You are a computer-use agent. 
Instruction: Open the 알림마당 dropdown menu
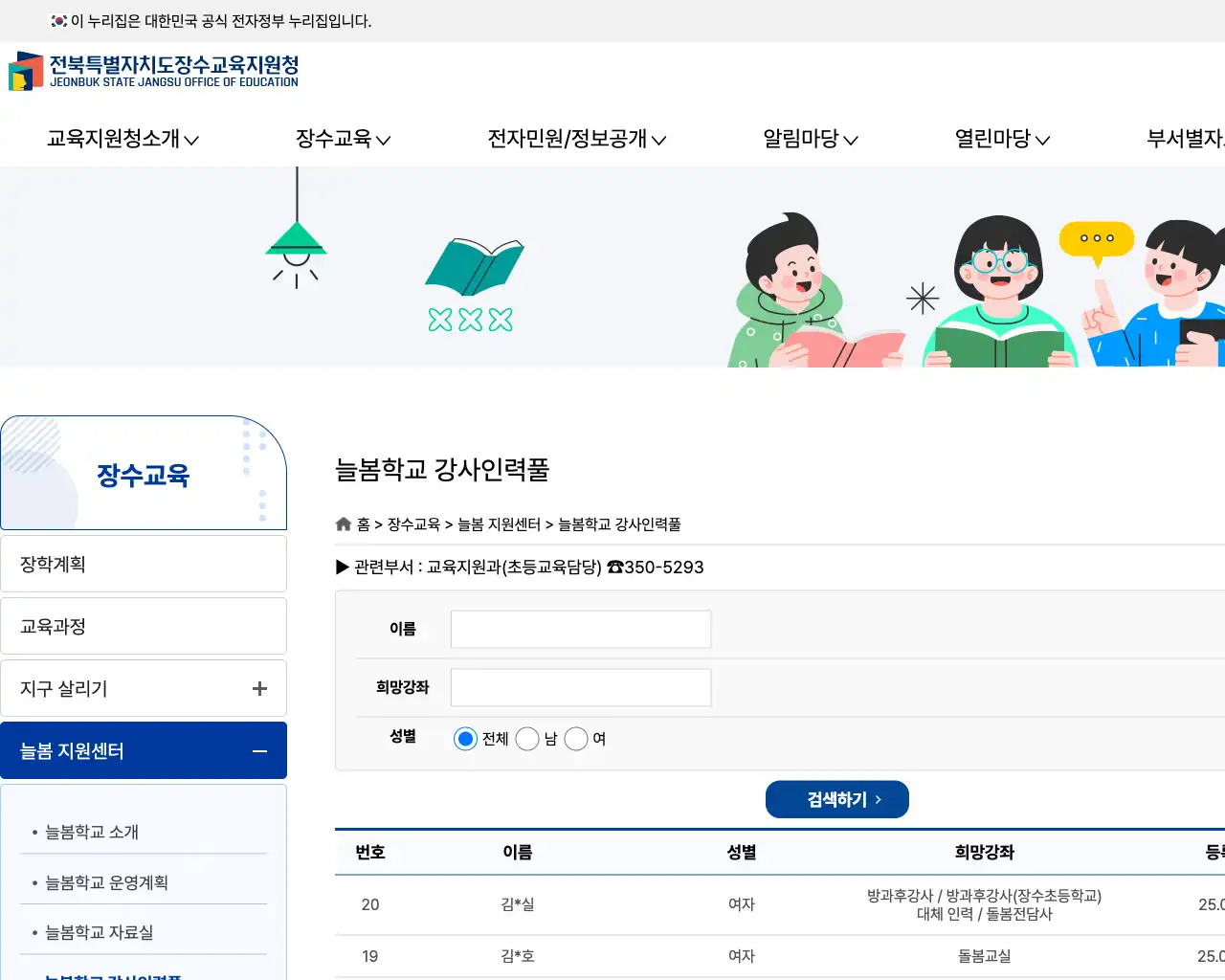809,139
